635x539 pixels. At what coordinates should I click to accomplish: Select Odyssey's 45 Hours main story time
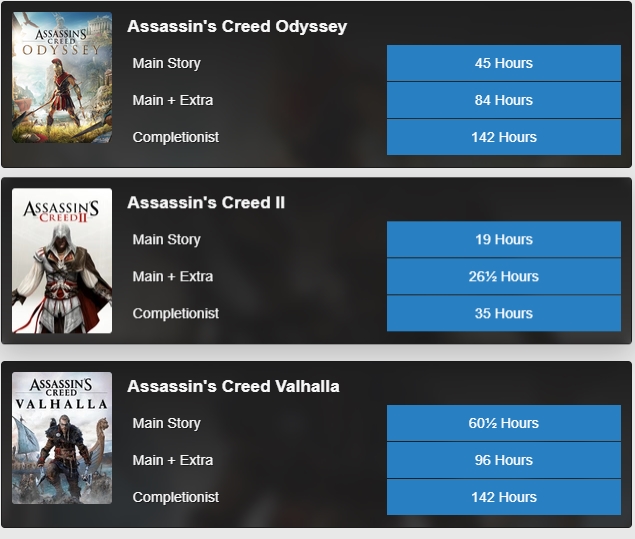pyautogui.click(x=503, y=63)
